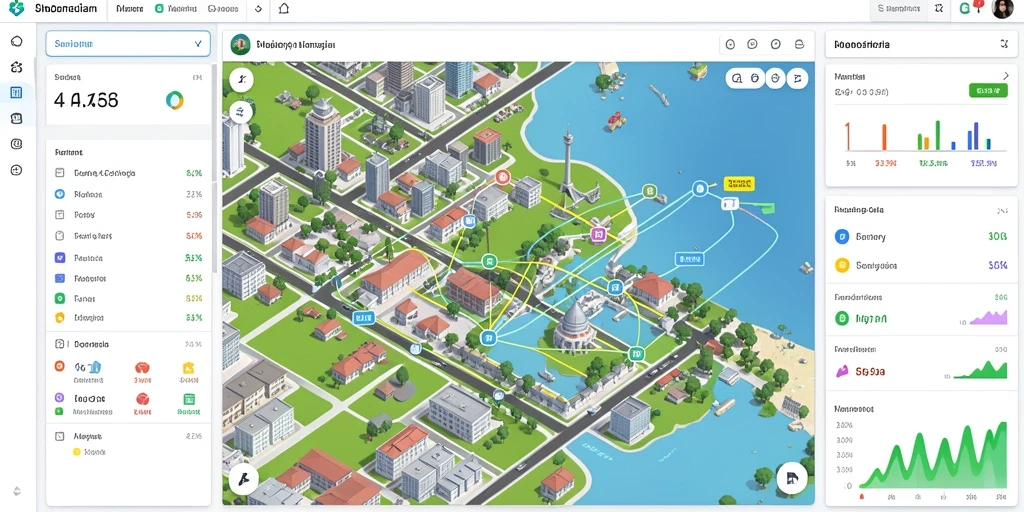Click the green area chart in right panel

tap(932, 456)
